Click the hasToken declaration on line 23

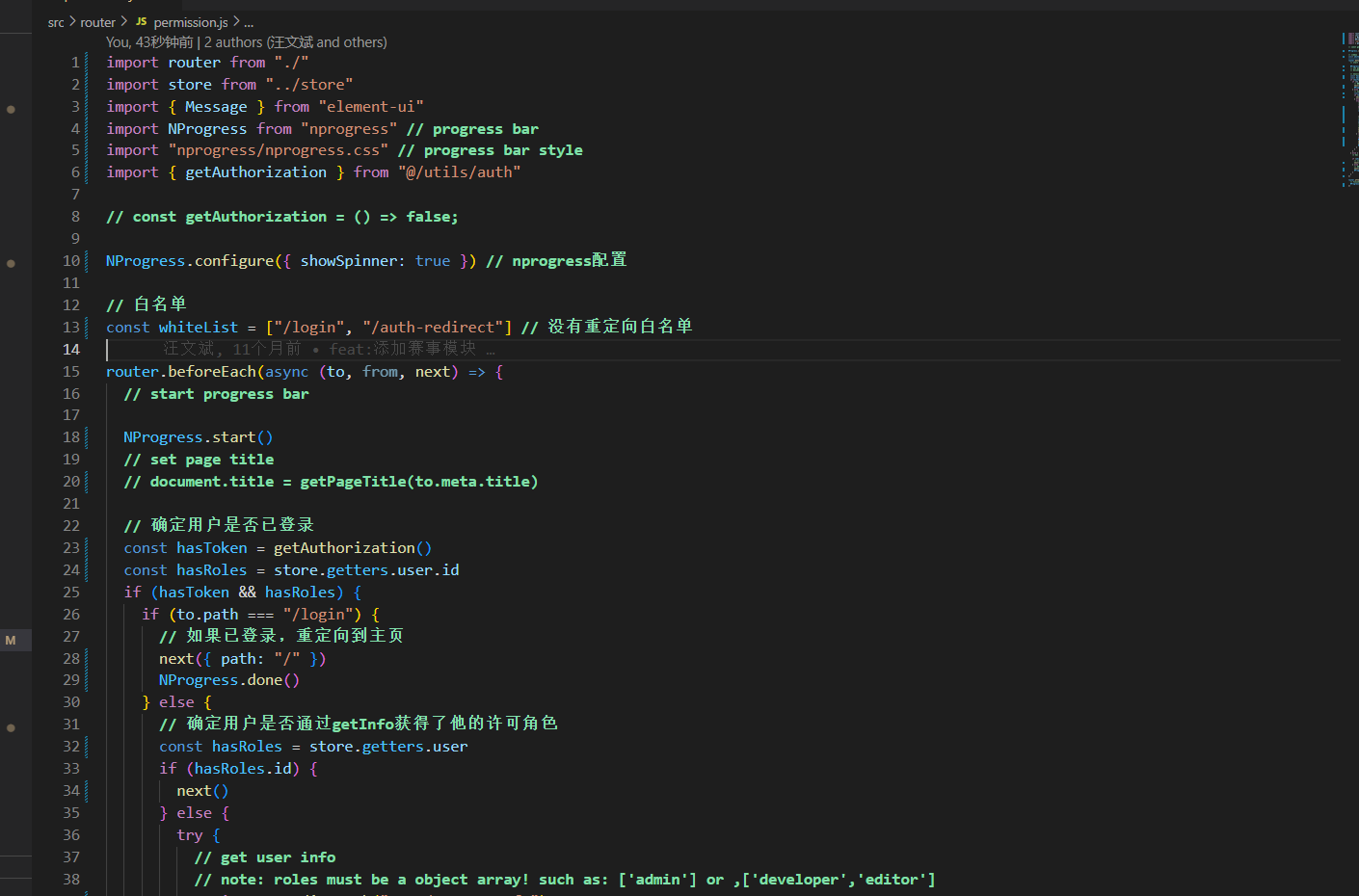coord(212,548)
